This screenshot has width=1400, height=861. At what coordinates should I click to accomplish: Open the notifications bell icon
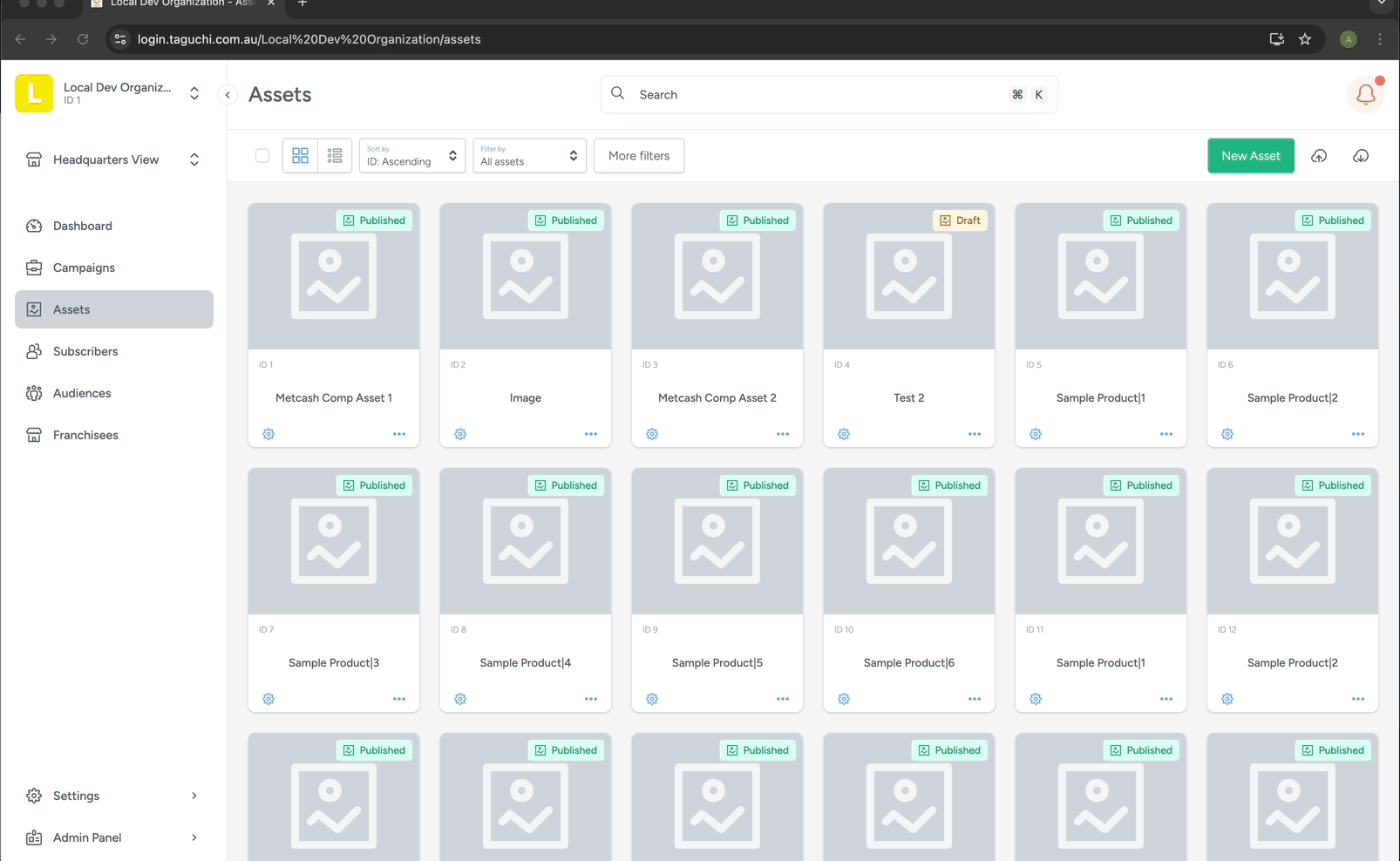(1365, 93)
